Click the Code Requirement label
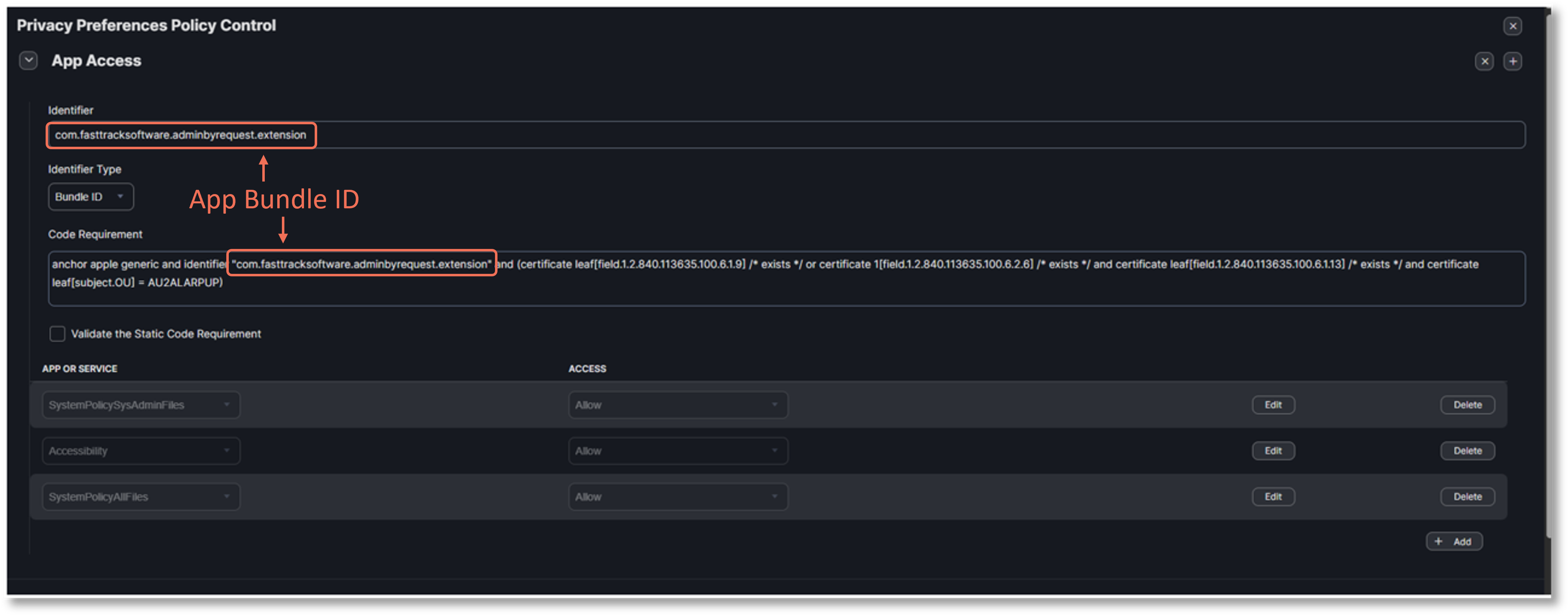1568x615 pixels. [95, 234]
